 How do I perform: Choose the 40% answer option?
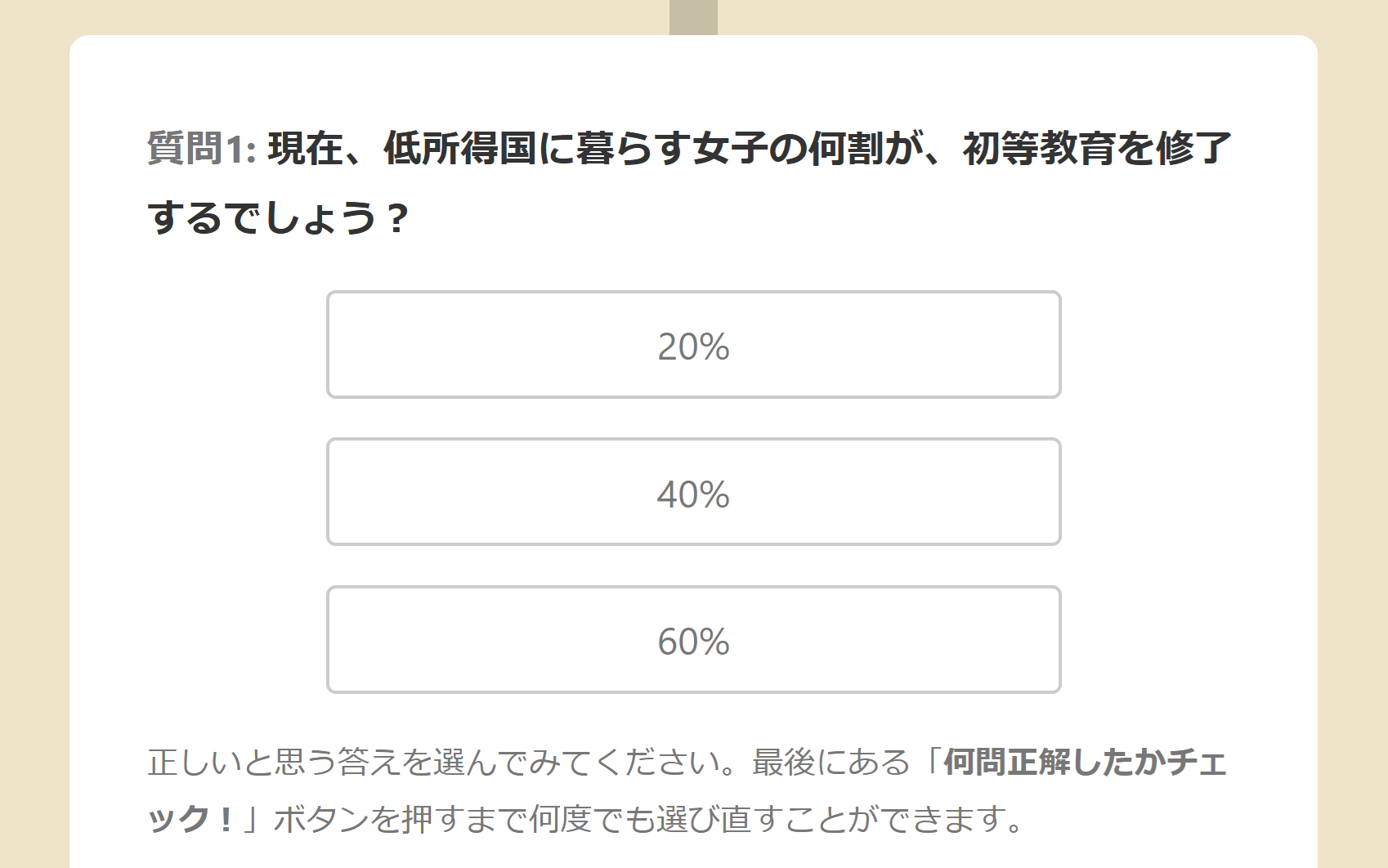tap(693, 493)
